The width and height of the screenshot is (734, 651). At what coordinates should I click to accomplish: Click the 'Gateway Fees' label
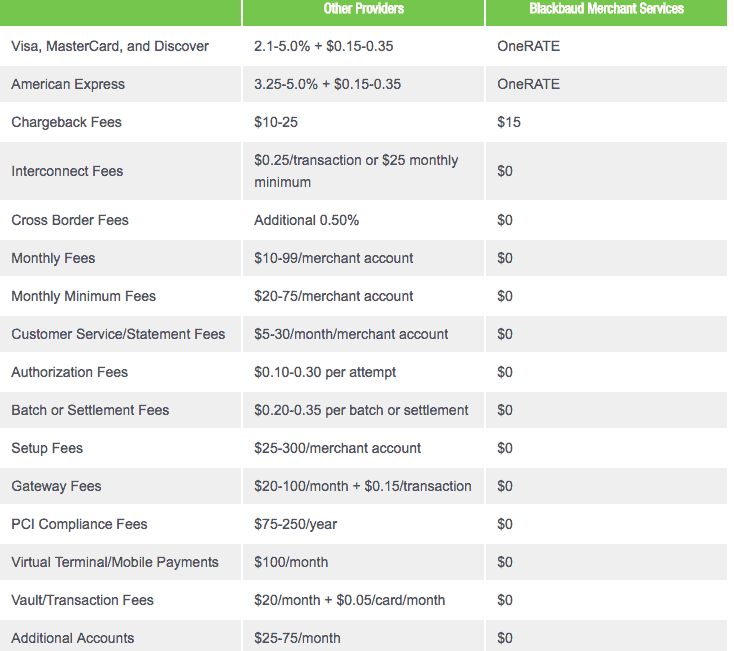pos(56,486)
